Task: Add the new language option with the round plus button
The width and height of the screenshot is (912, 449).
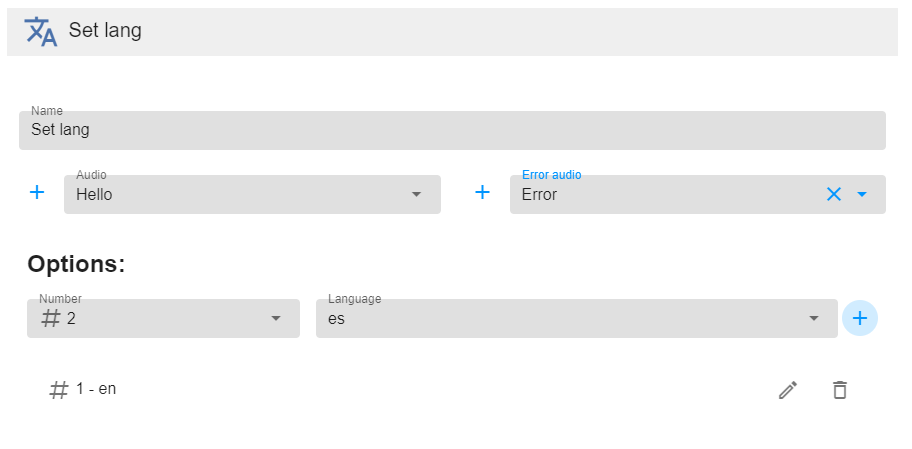Action: tap(860, 318)
